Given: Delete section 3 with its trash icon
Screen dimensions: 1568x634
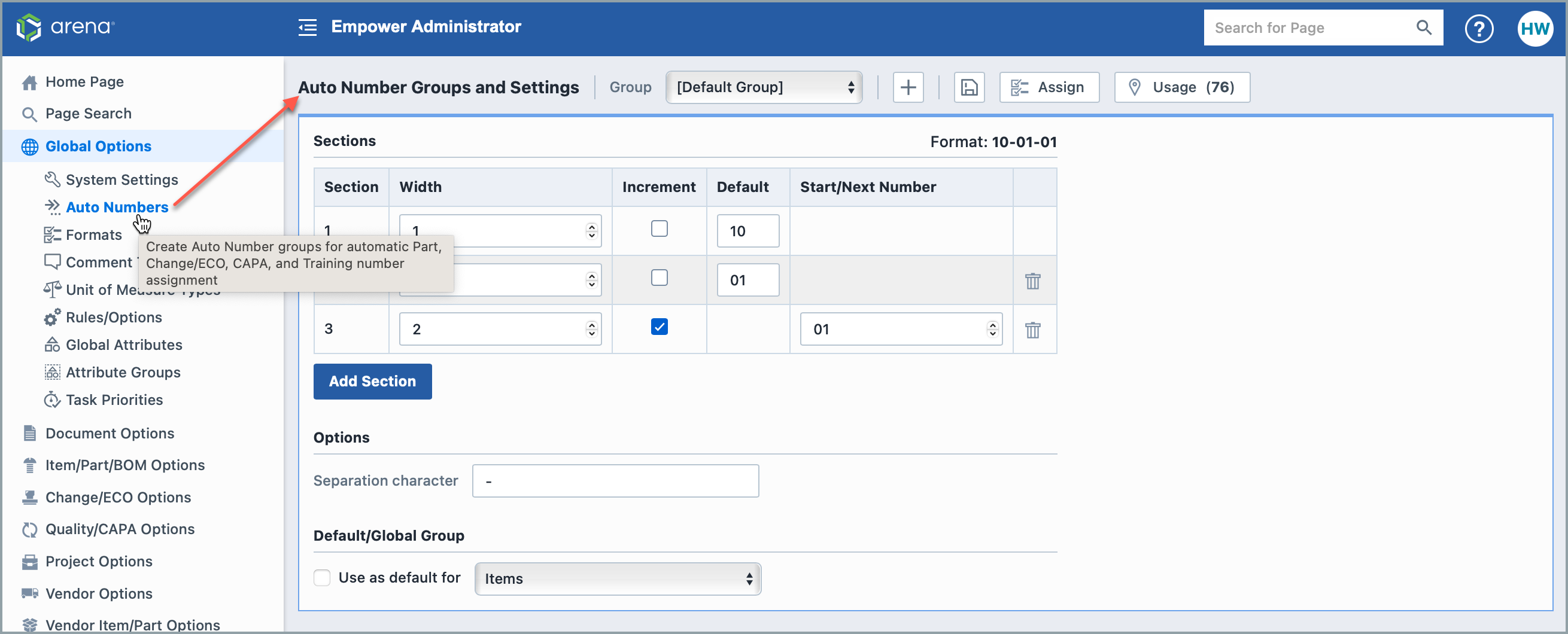Looking at the screenshot, I should [1032, 330].
